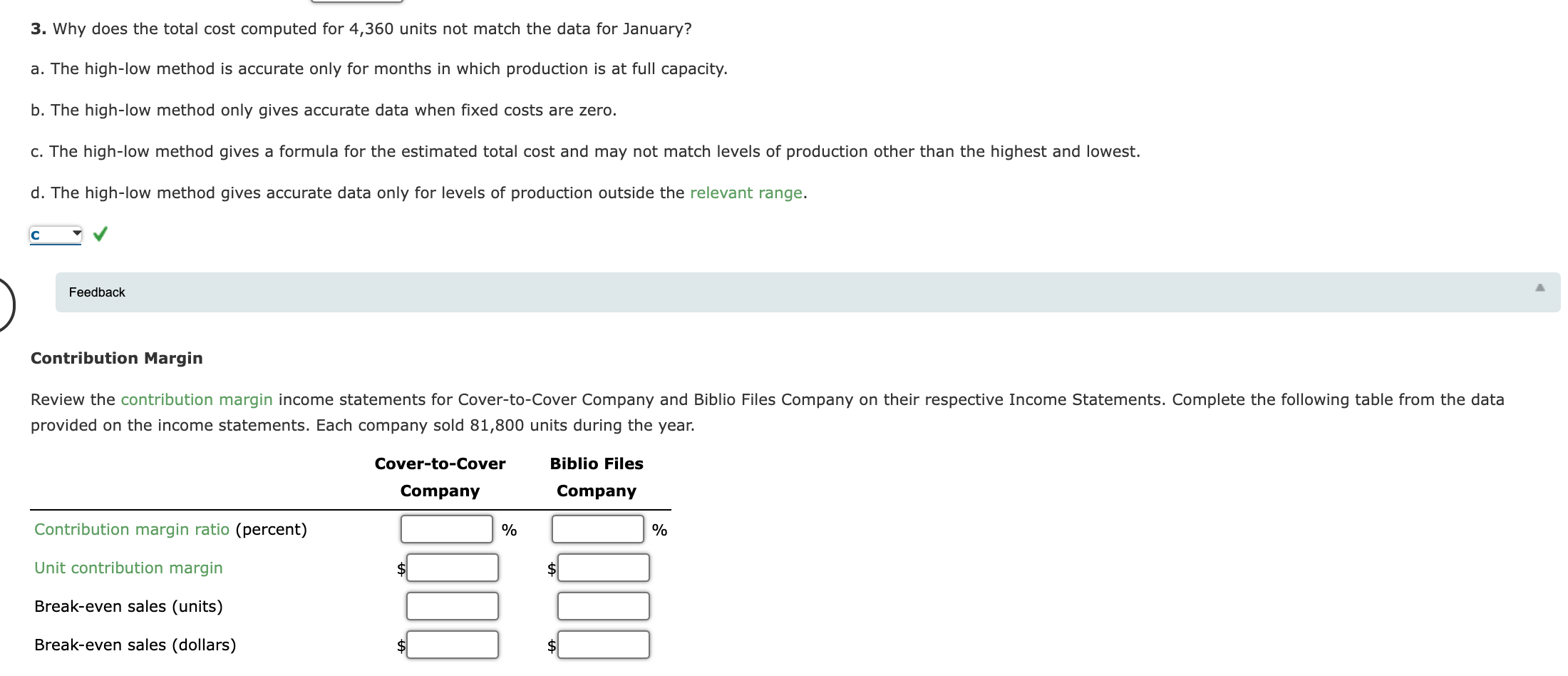The height and width of the screenshot is (676, 1568).
Task: Click the Biblio Files unit contribution margin field
Action: pyautogui.click(x=603, y=568)
